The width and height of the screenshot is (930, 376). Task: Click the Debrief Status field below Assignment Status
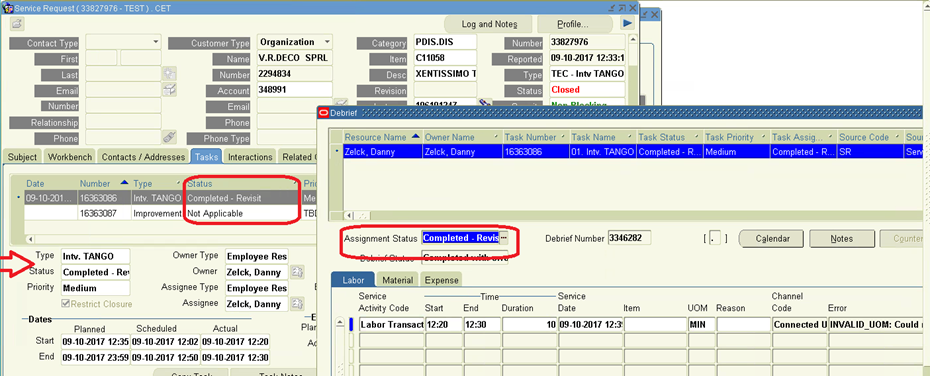tap(464, 257)
